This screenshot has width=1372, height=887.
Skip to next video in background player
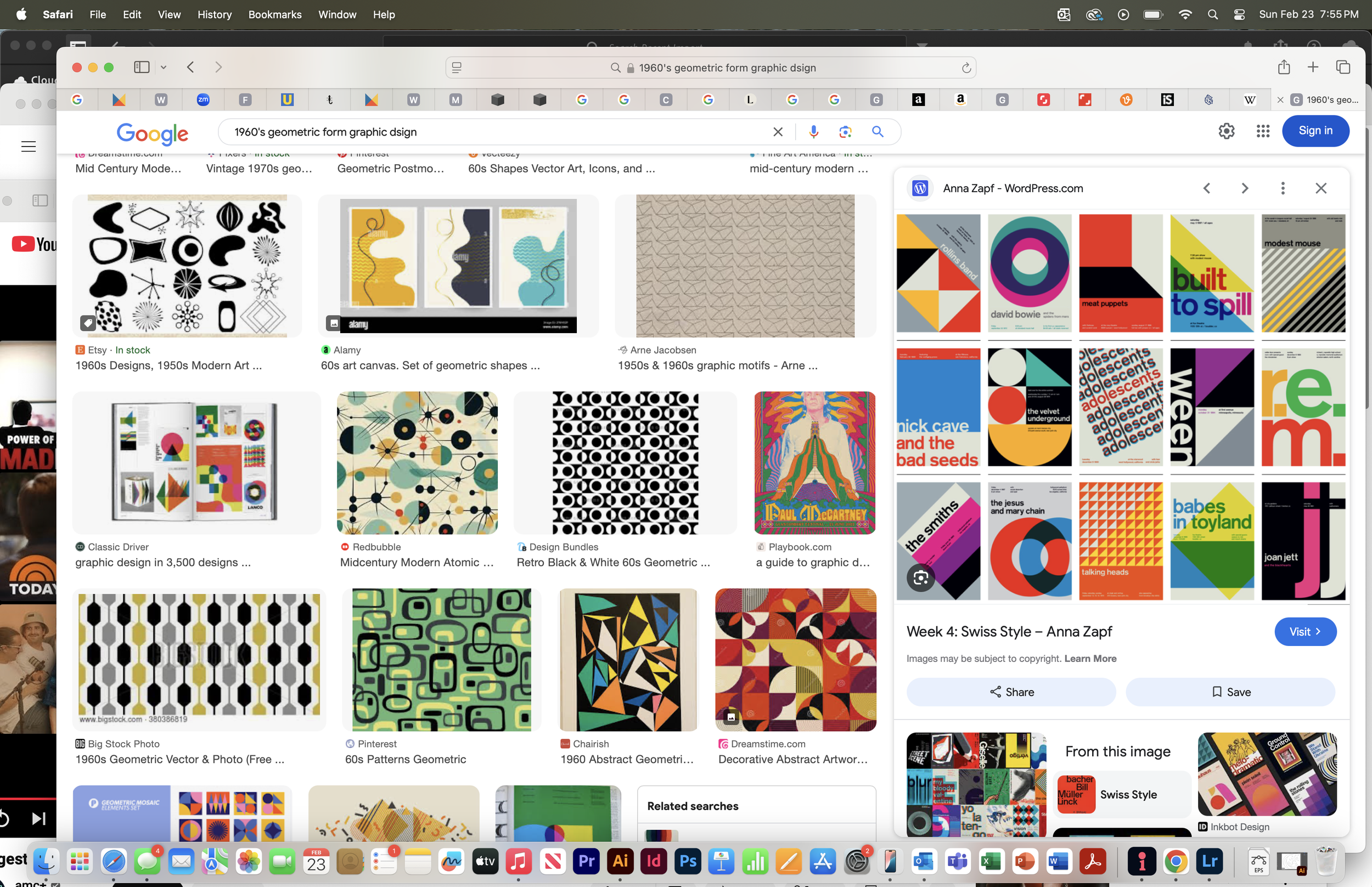pyautogui.click(x=38, y=818)
